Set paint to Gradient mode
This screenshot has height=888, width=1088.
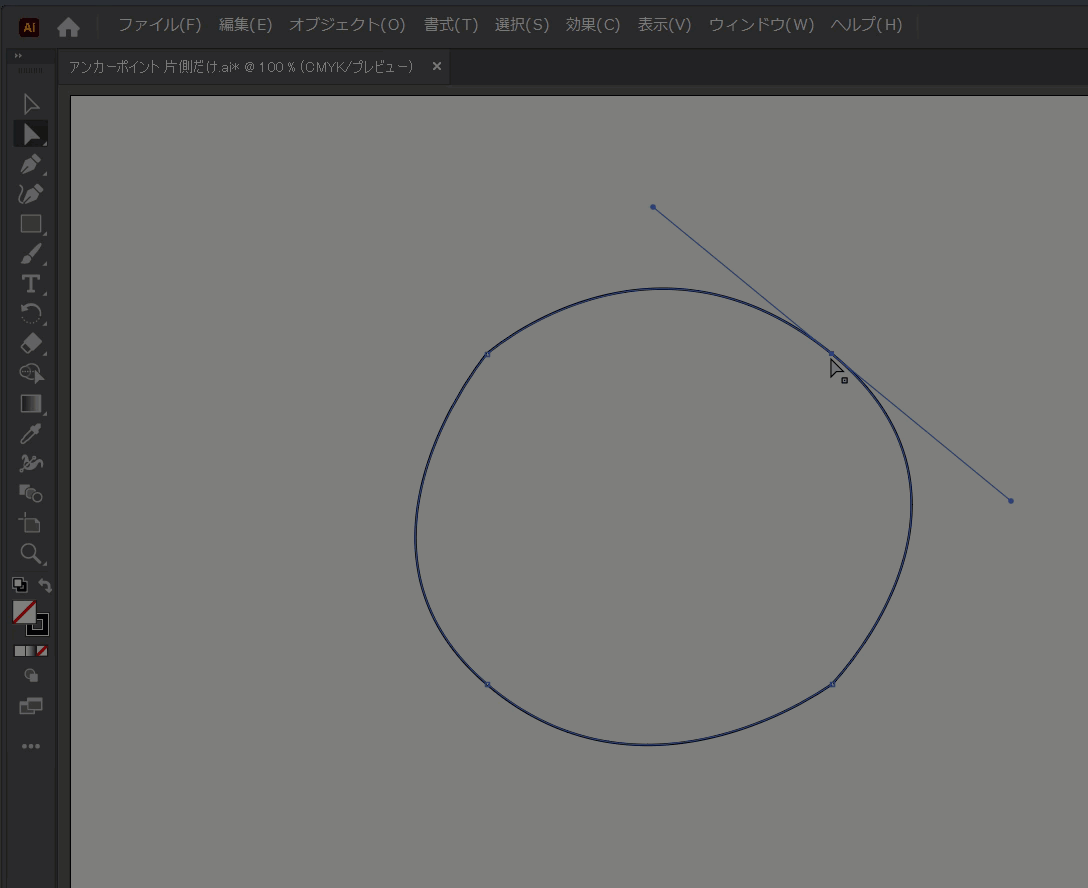pos(31,651)
